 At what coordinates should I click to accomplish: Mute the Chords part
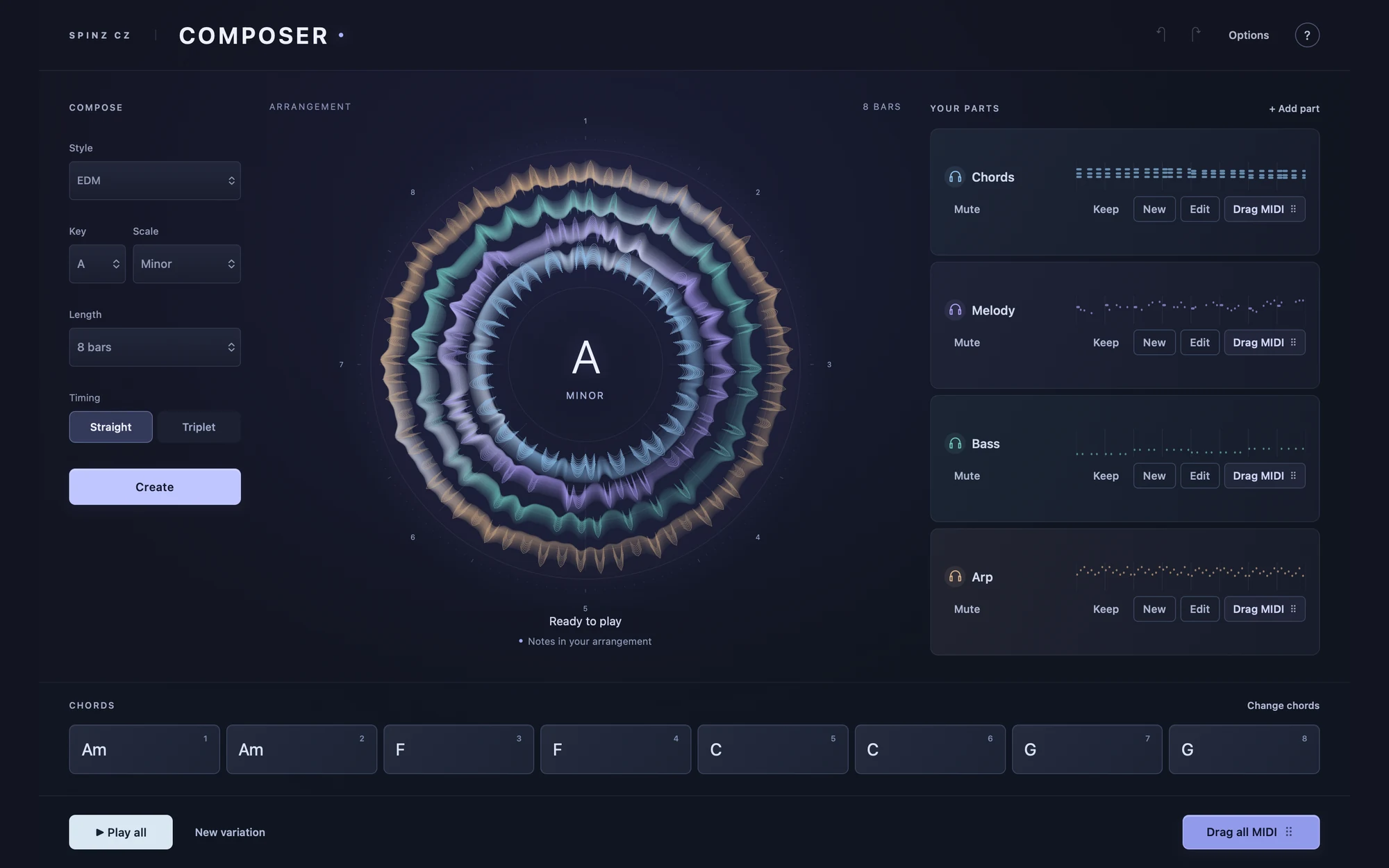tap(967, 209)
